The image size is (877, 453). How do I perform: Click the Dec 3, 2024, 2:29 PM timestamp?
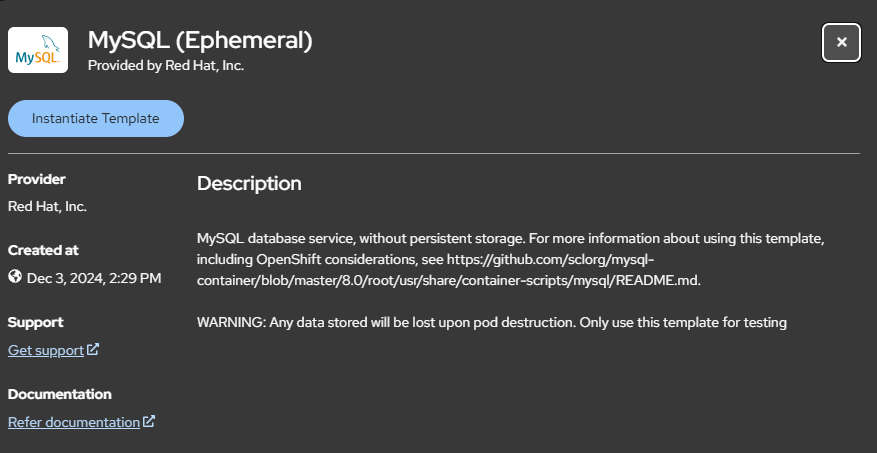(x=94, y=278)
